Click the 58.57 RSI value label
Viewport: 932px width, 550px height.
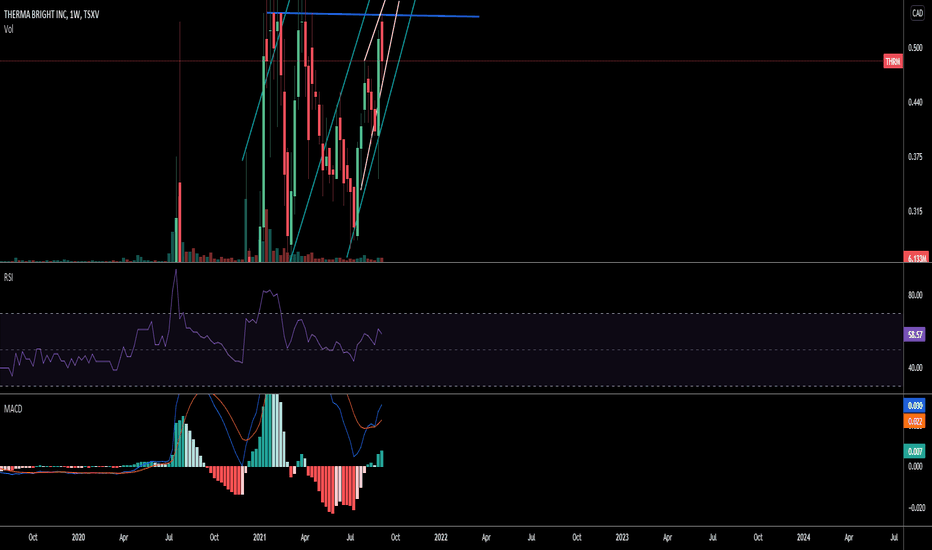(x=915, y=334)
